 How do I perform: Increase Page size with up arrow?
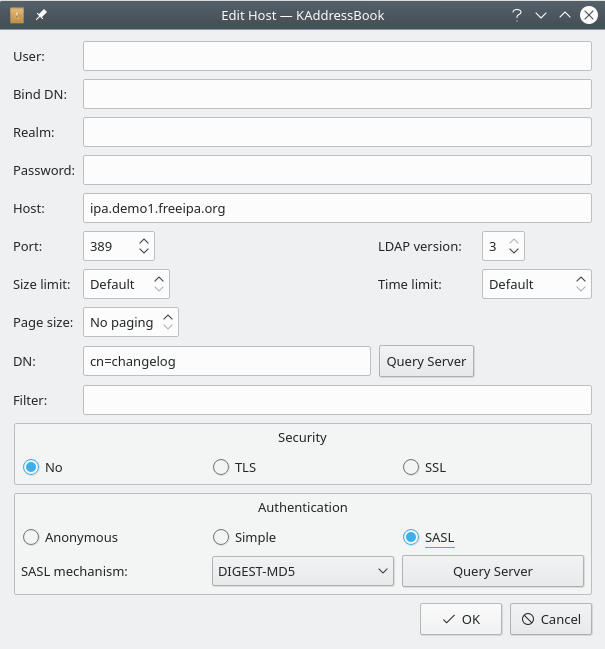(x=168, y=317)
